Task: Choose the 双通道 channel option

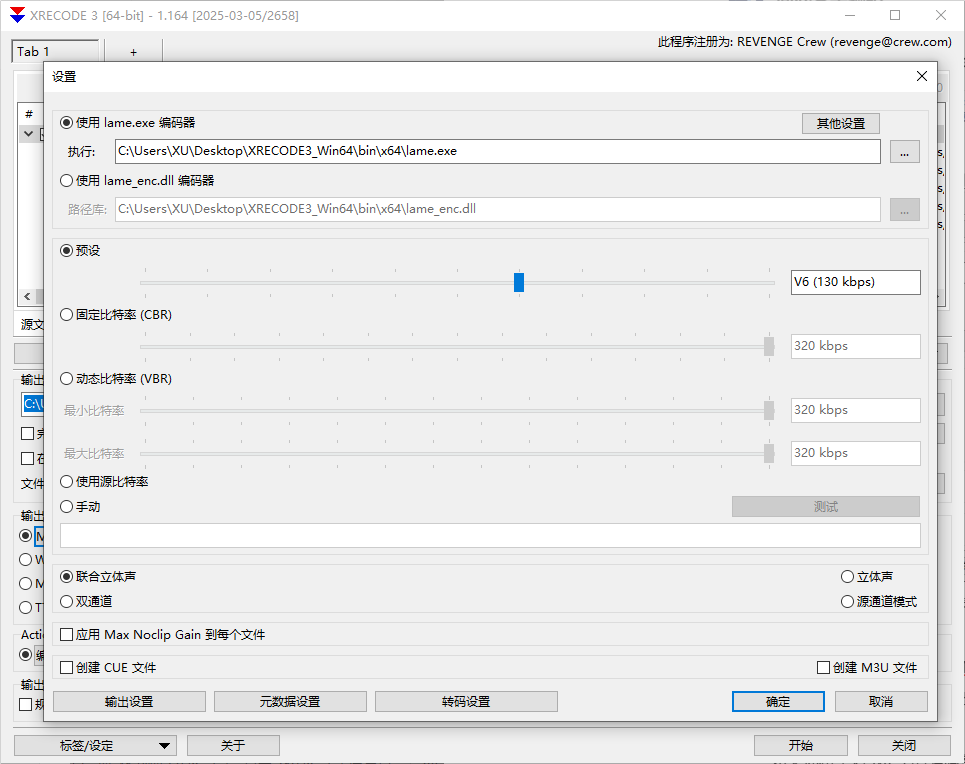Action: pyautogui.click(x=66, y=601)
